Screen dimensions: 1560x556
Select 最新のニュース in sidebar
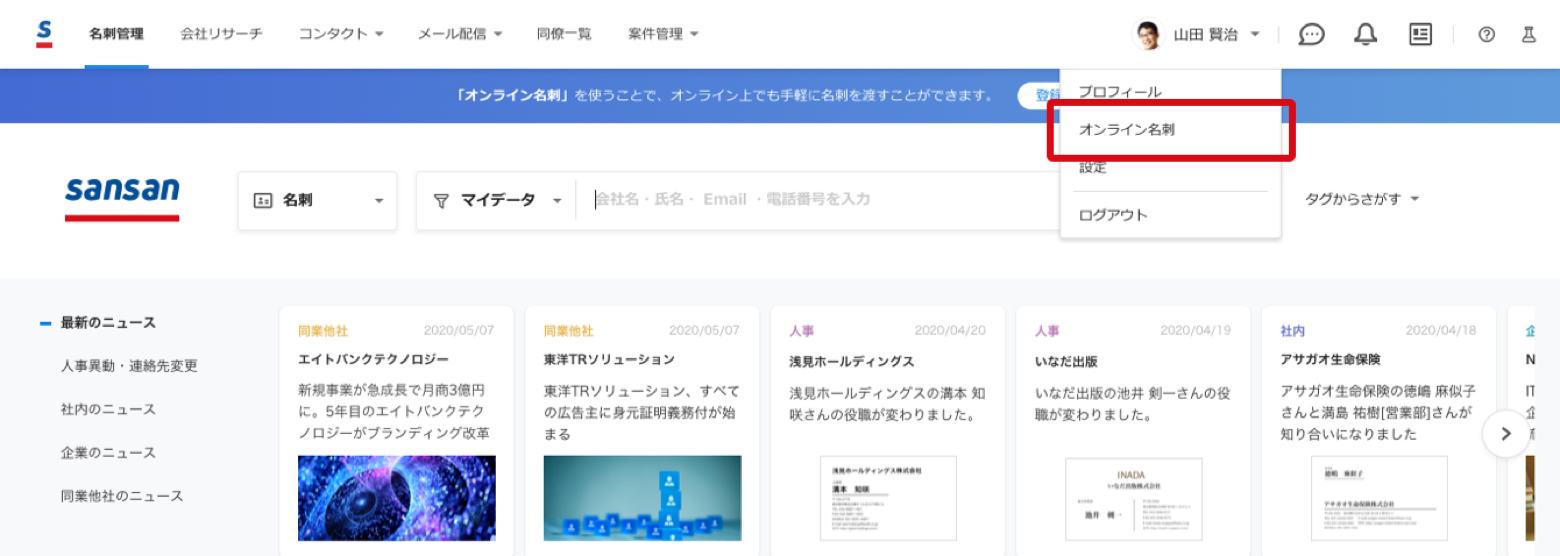[x=108, y=323]
